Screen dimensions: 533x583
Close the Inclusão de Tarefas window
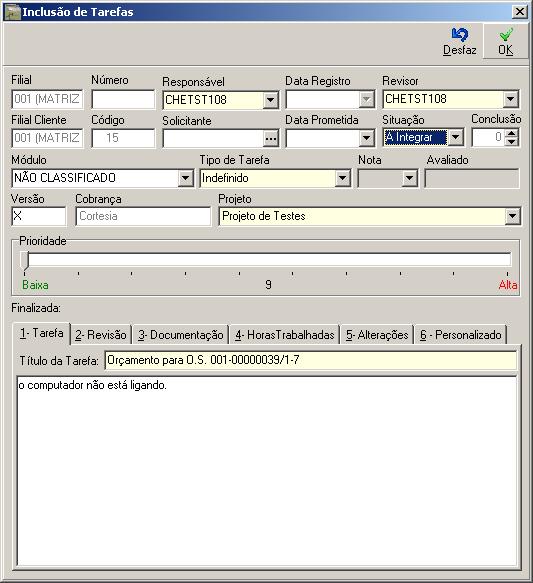tap(520, 12)
